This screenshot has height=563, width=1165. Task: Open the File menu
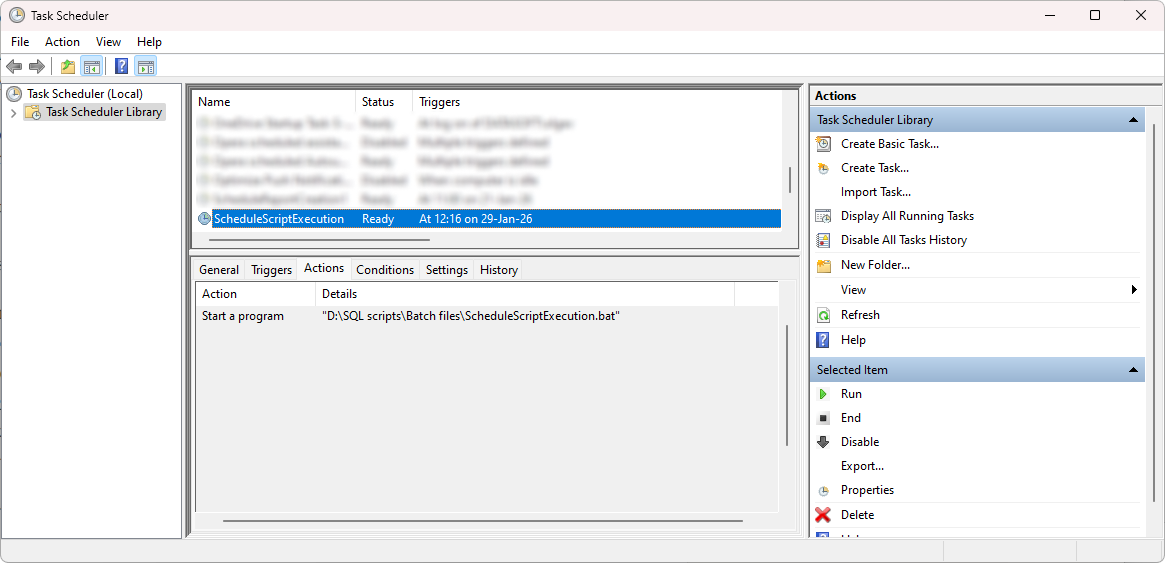coord(20,42)
